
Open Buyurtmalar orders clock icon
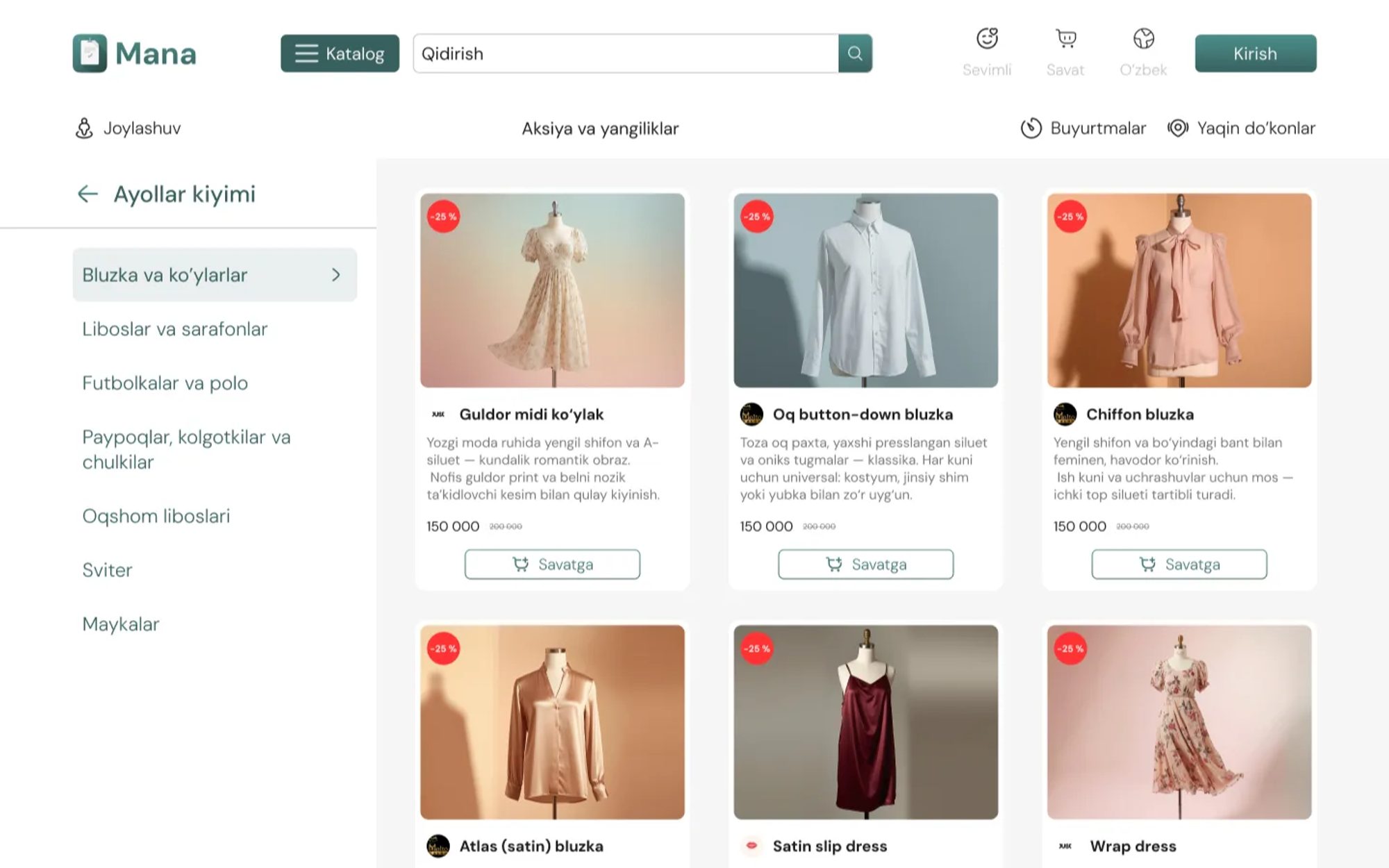click(1031, 128)
